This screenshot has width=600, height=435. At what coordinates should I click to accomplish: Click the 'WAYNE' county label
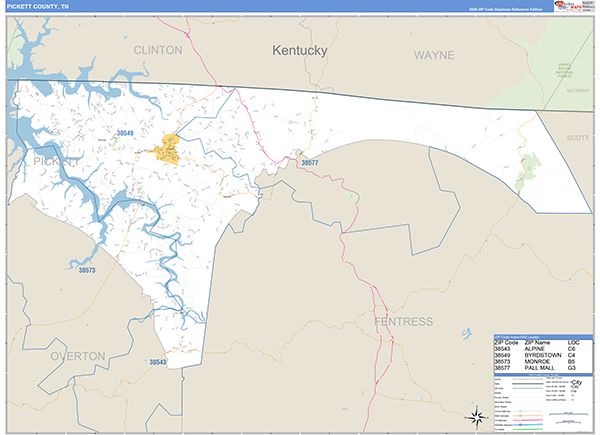434,55
